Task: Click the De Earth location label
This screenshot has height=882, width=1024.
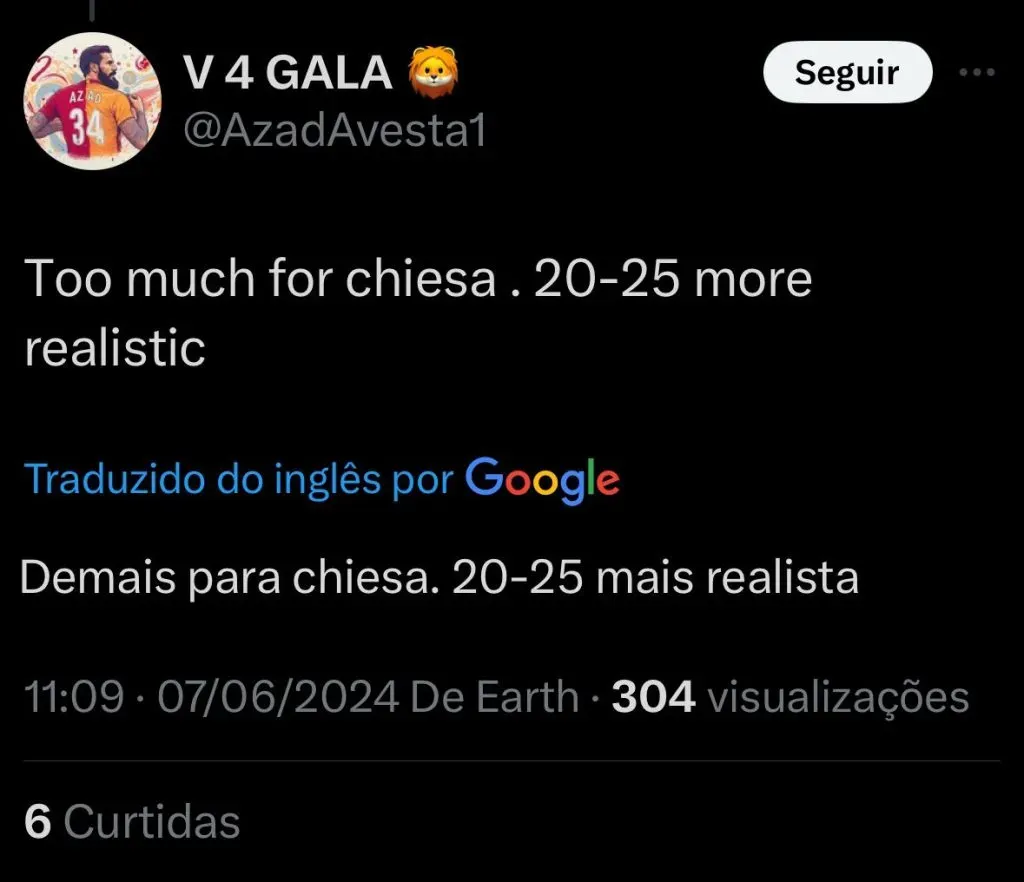Action: (494, 697)
